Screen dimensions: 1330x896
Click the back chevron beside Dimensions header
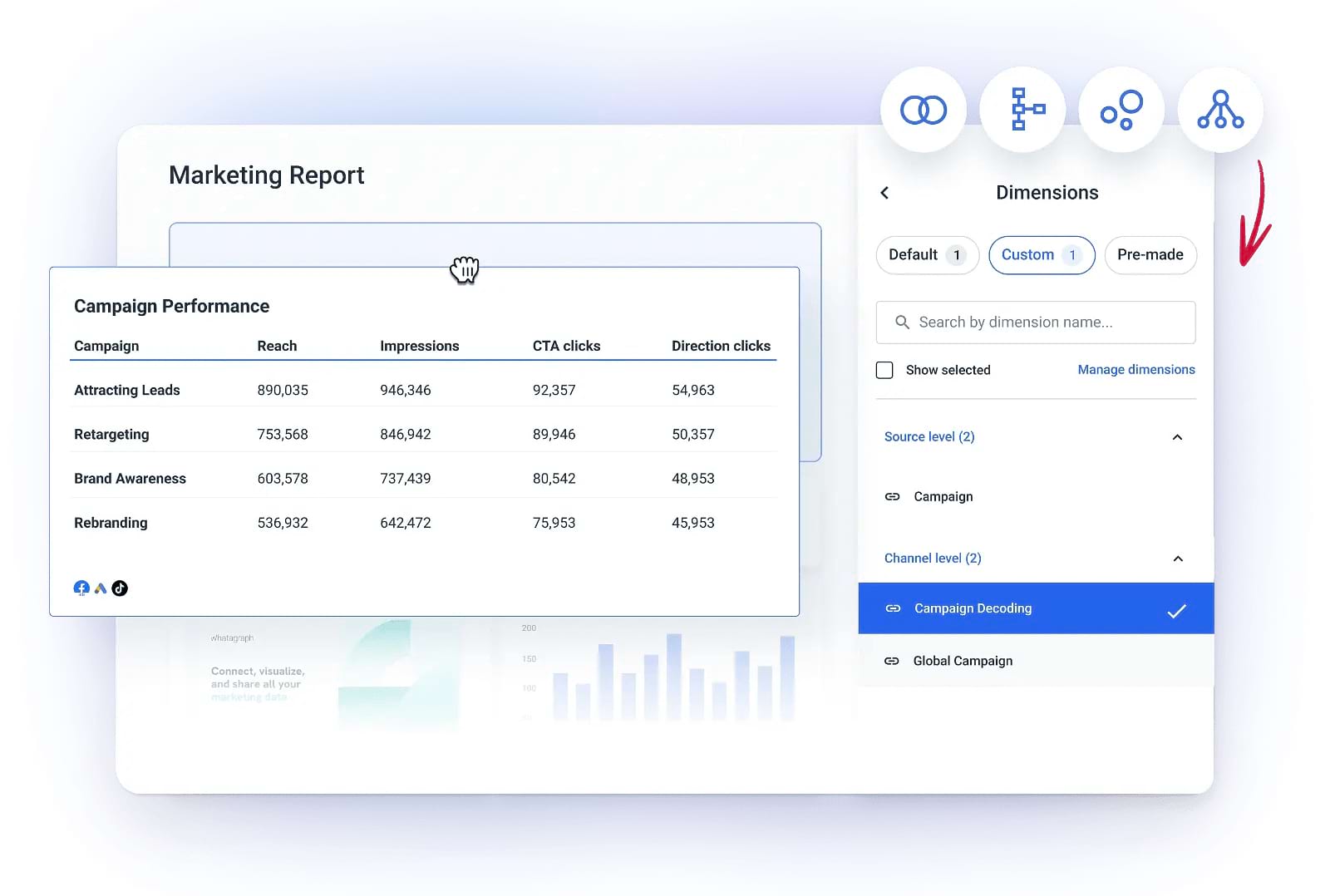884,192
